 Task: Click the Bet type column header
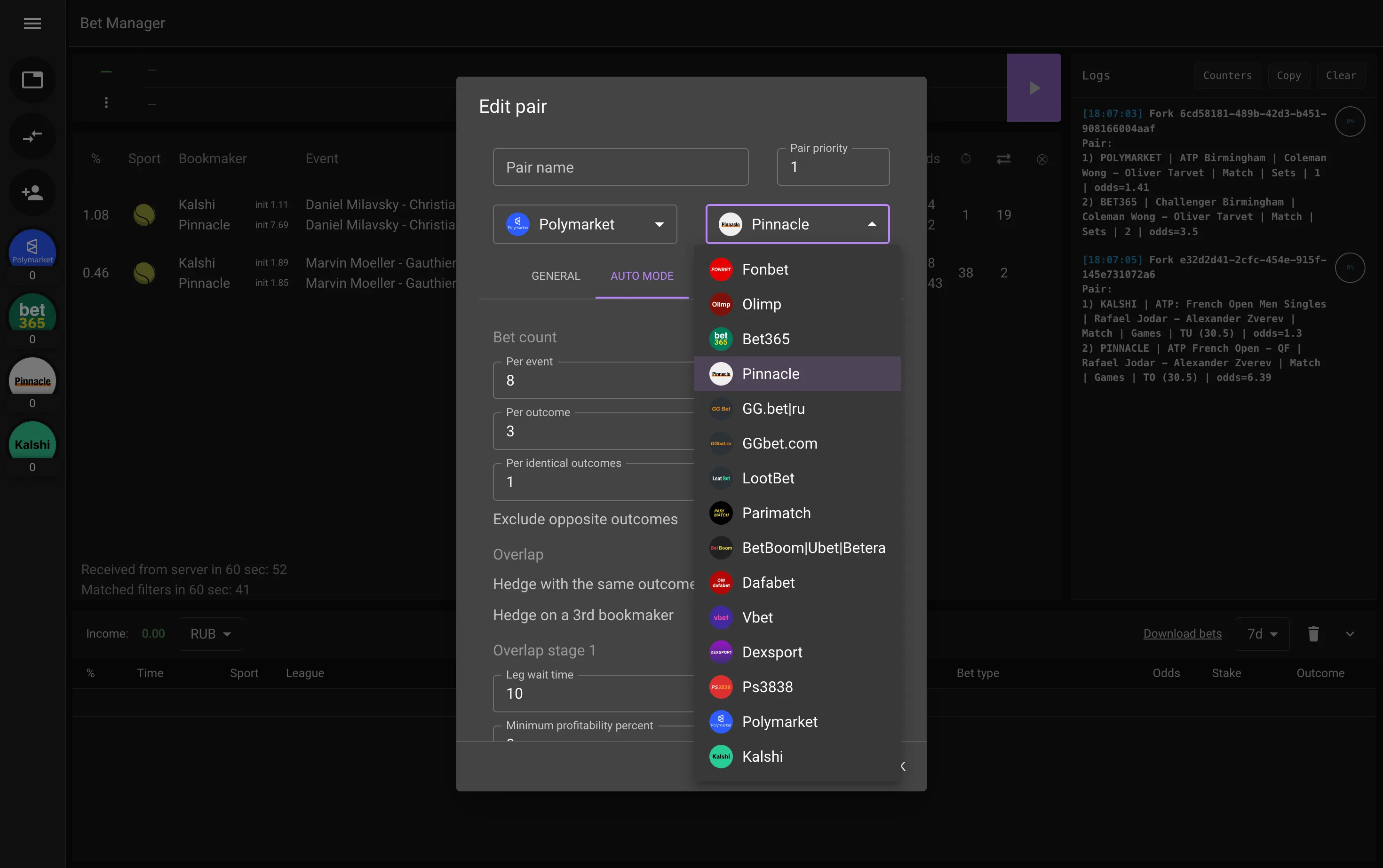(978, 673)
